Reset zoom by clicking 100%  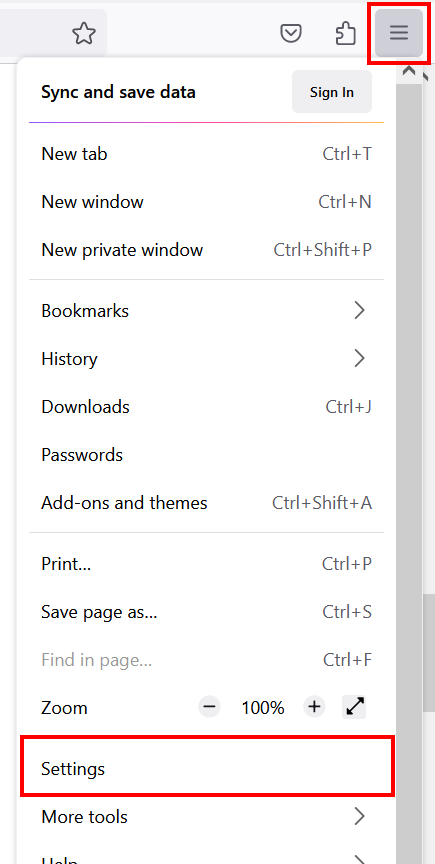[x=262, y=708]
